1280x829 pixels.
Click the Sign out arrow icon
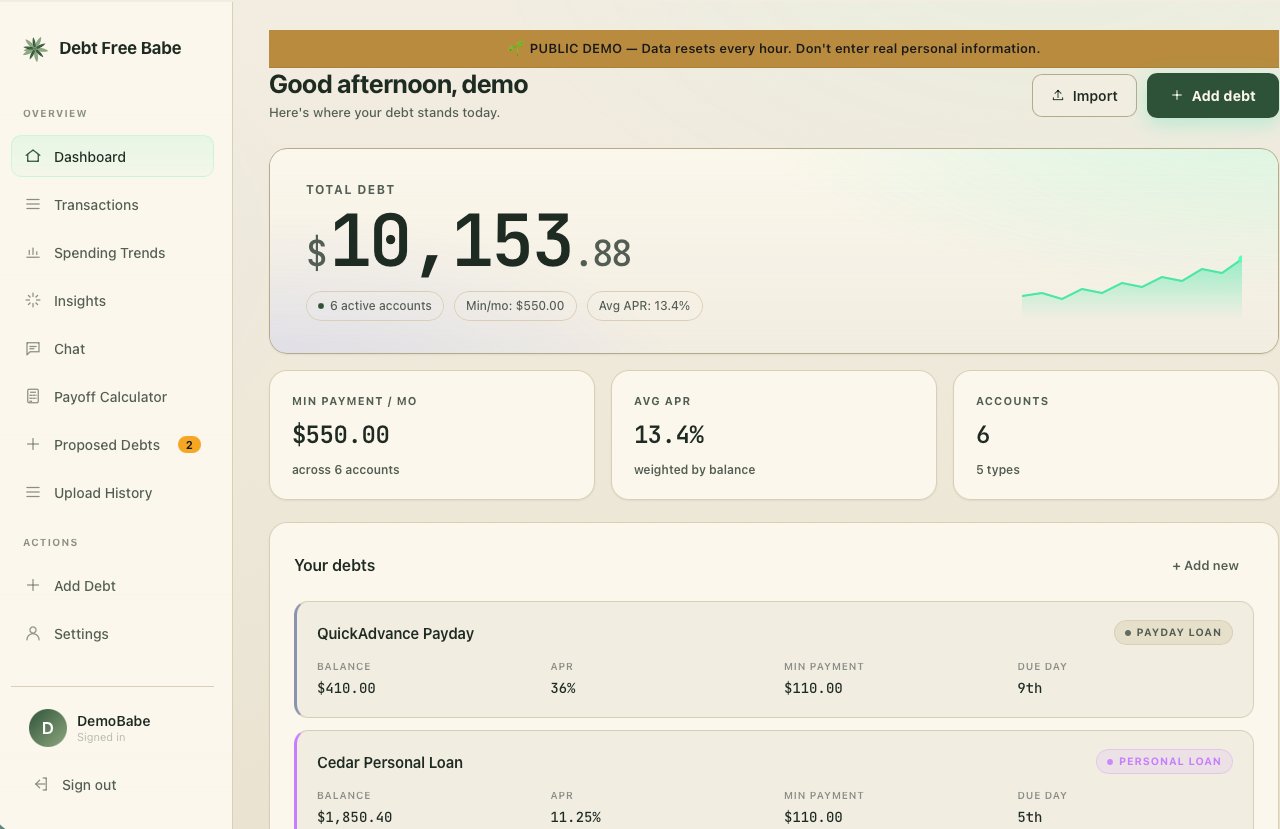tap(41, 784)
